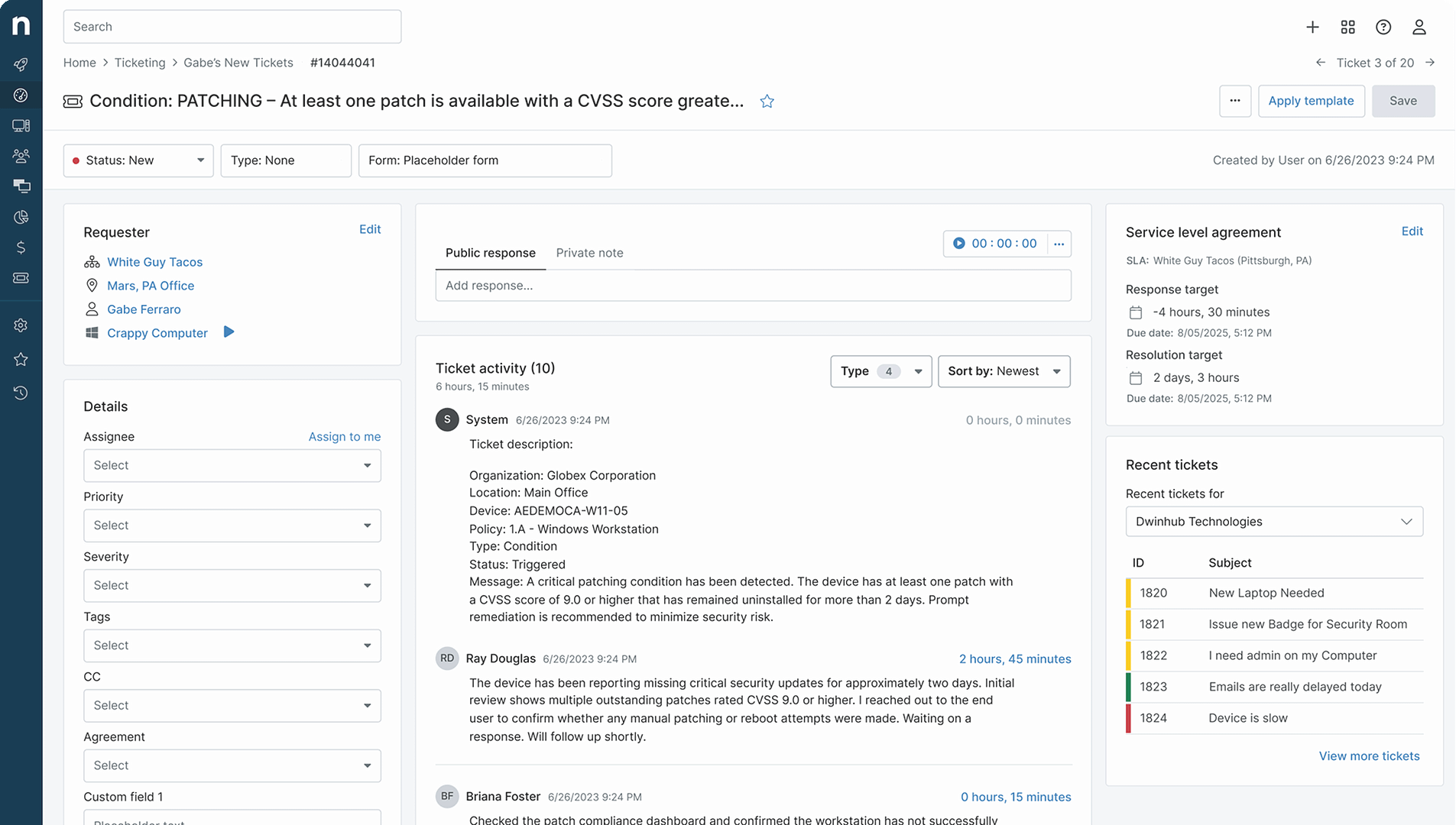Open the history icon in sidebar
This screenshot has height=825, width=1456.
pyautogui.click(x=21, y=393)
